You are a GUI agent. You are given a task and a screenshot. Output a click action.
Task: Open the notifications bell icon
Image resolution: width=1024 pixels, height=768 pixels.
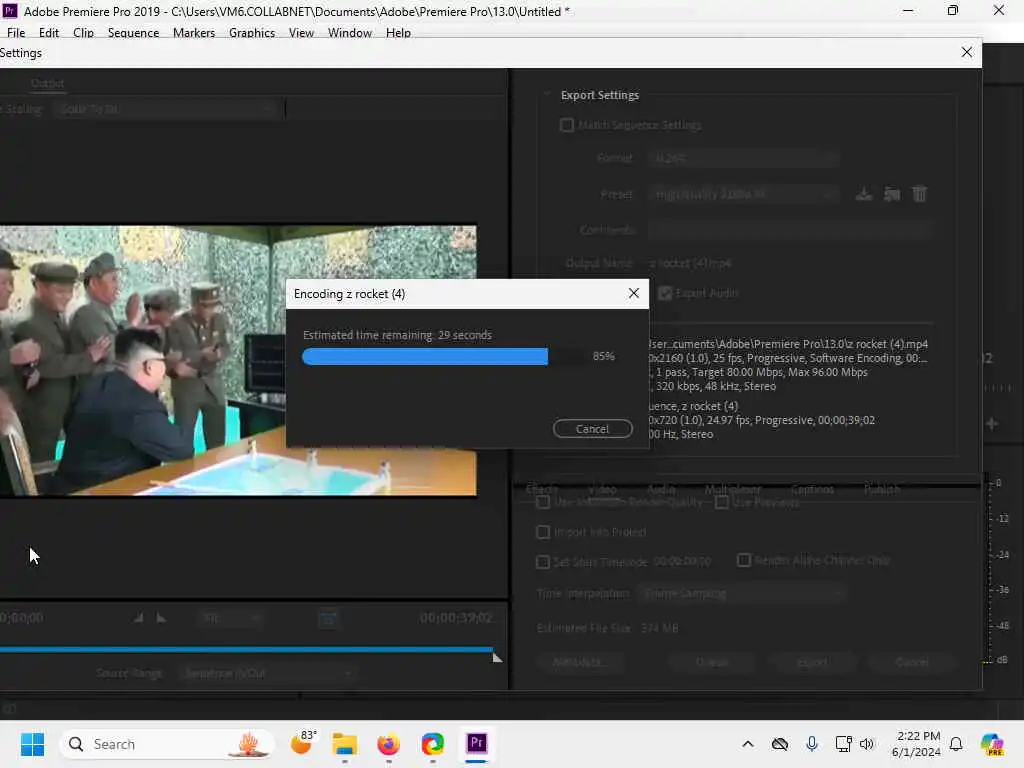pos(956,744)
